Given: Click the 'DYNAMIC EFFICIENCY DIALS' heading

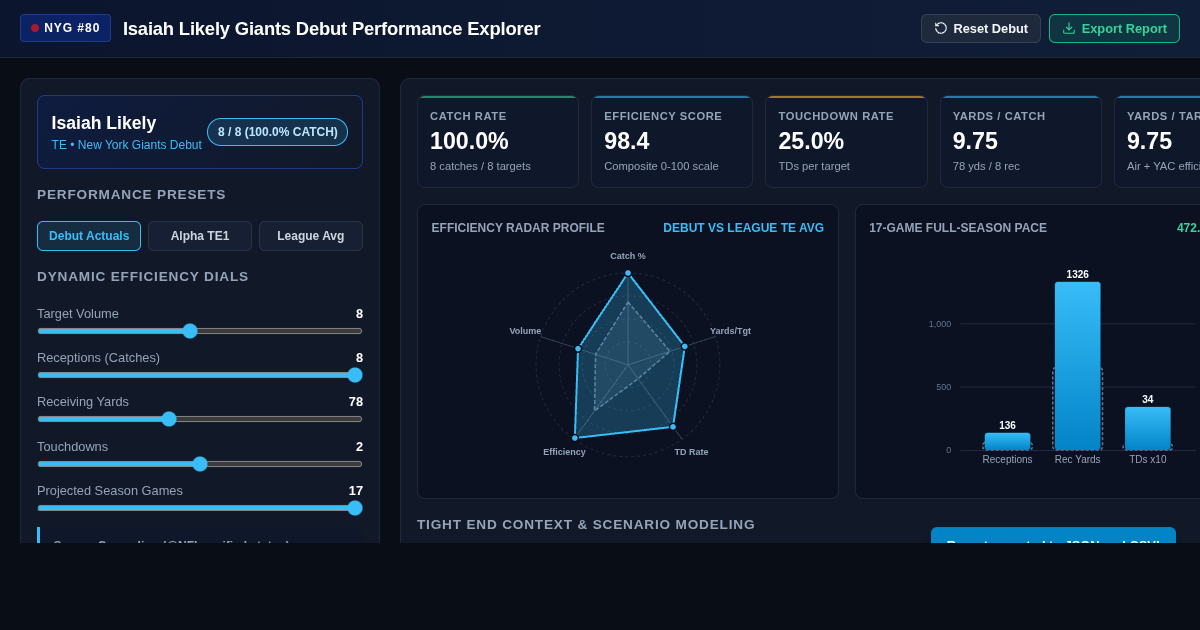Looking at the screenshot, I should [x=143, y=276].
